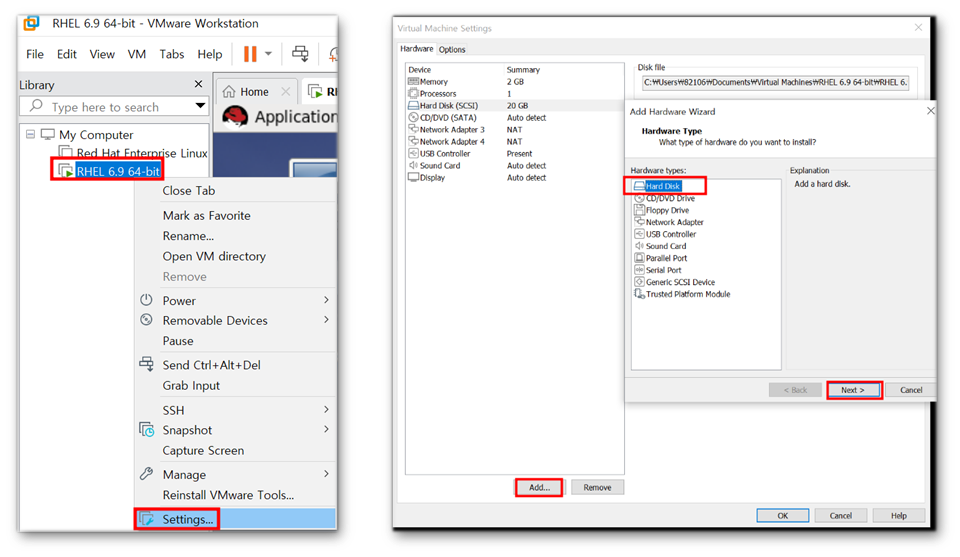The image size is (960, 557).
Task: Click Remove in Virtual Machine Settings
Action: click(597, 487)
